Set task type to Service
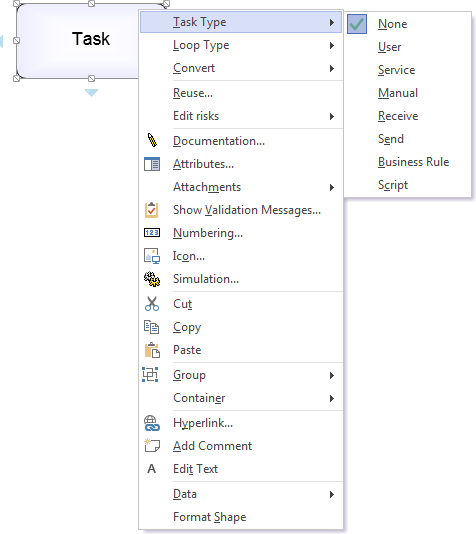 click(x=396, y=70)
